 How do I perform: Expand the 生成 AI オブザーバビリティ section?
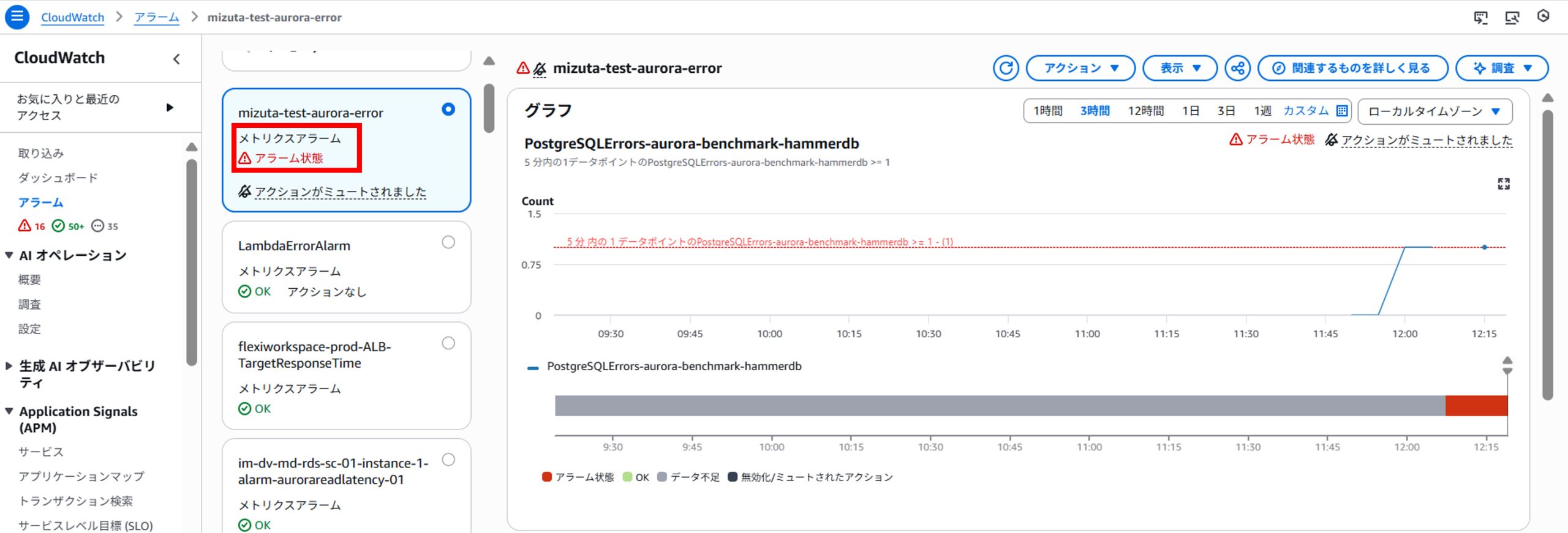(9, 366)
